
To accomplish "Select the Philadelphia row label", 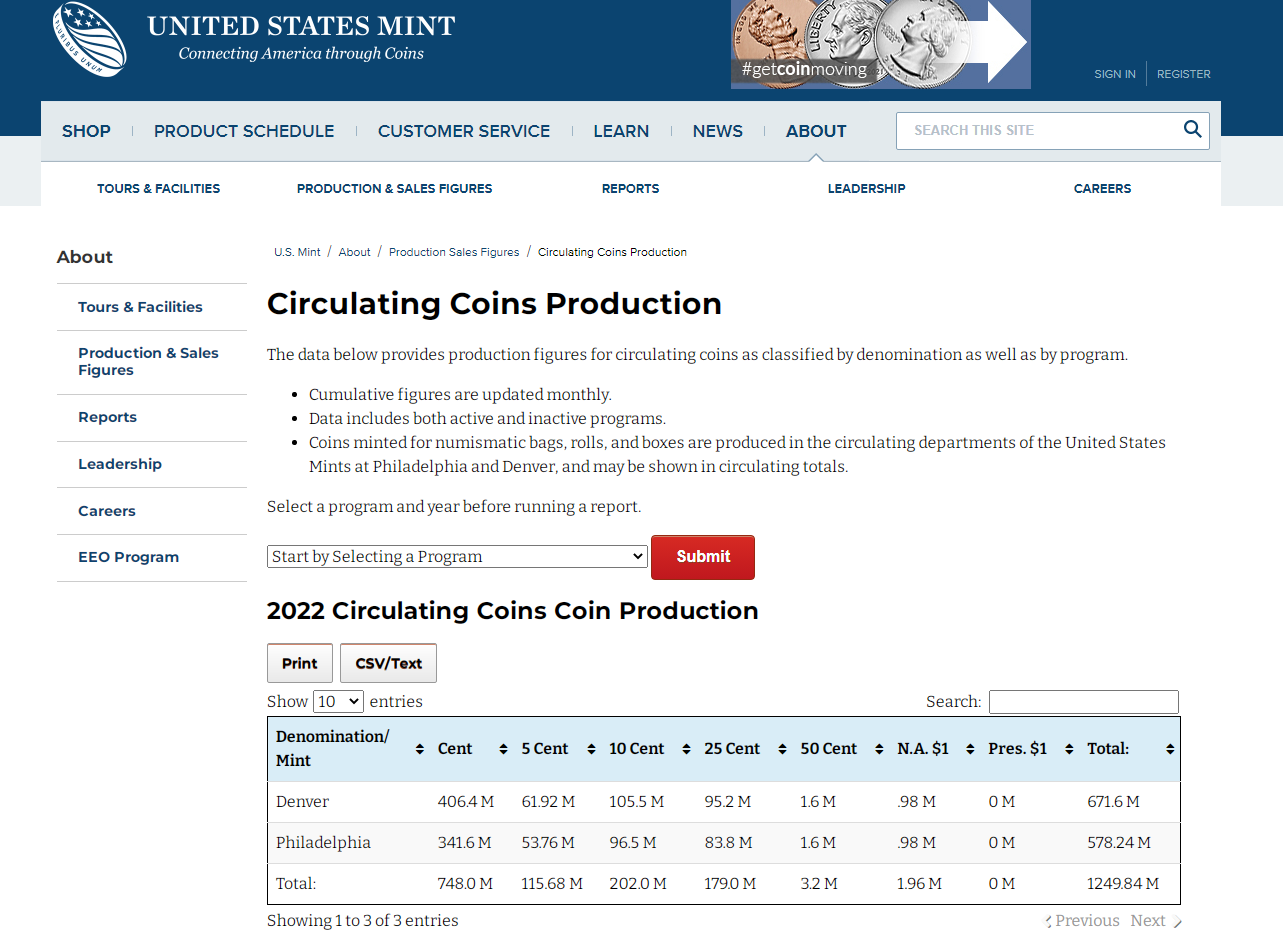I will point(323,843).
